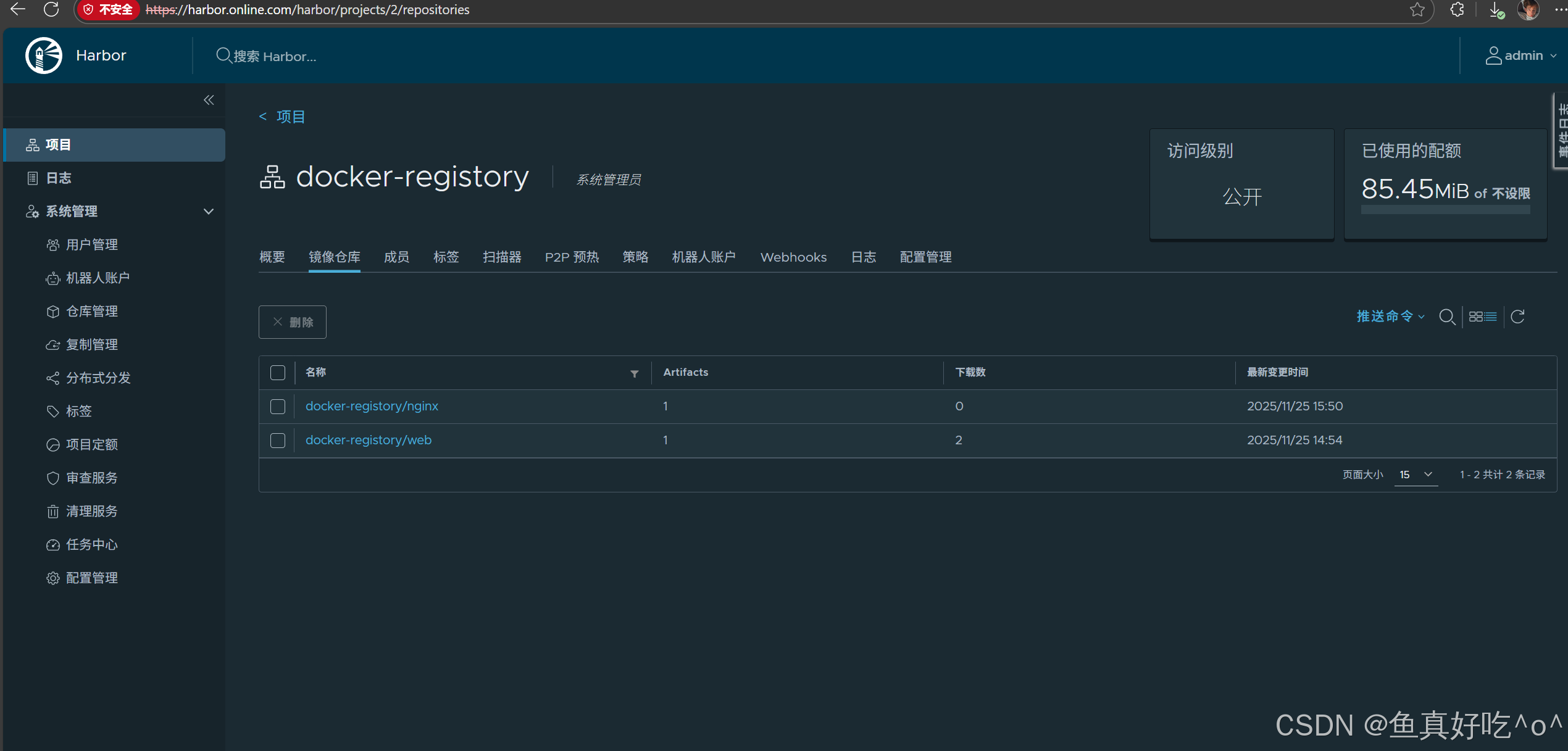Click the repository search magnifier icon
Image resolution: width=1568 pixels, height=751 pixels.
(1447, 317)
